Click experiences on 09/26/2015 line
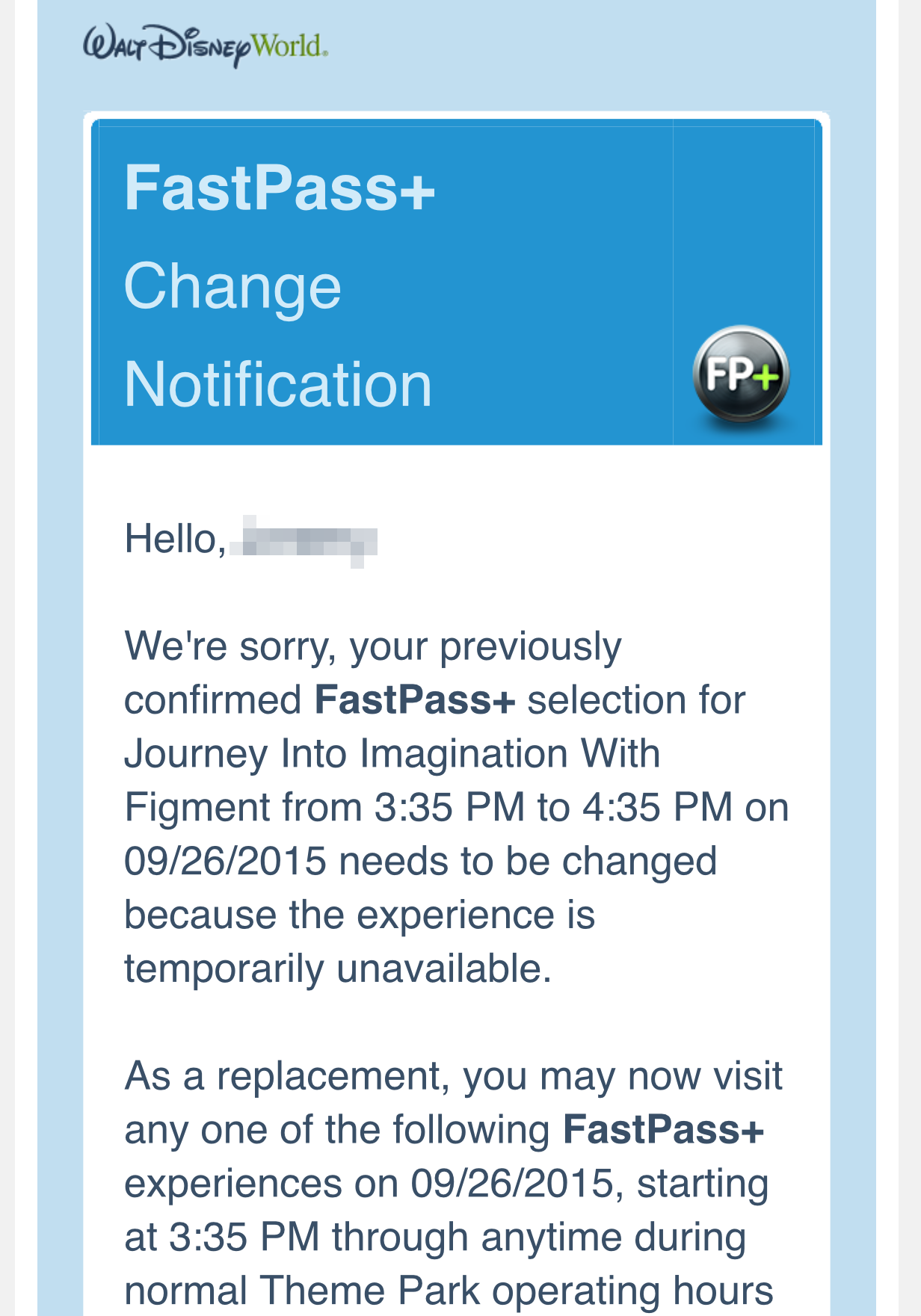The image size is (921, 1316). coord(446,1184)
